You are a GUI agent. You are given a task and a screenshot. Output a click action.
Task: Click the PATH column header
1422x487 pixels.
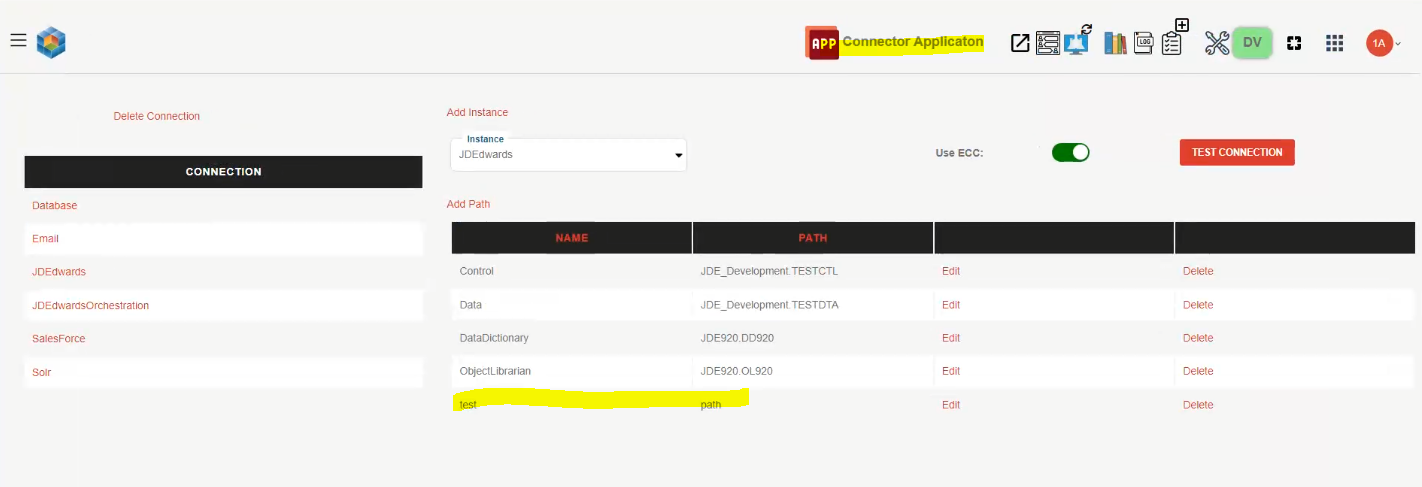[813, 238]
